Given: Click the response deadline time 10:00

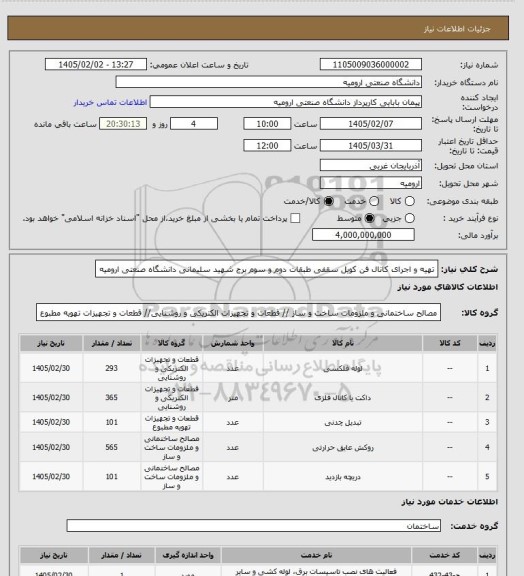Looking at the screenshot, I should point(267,124).
